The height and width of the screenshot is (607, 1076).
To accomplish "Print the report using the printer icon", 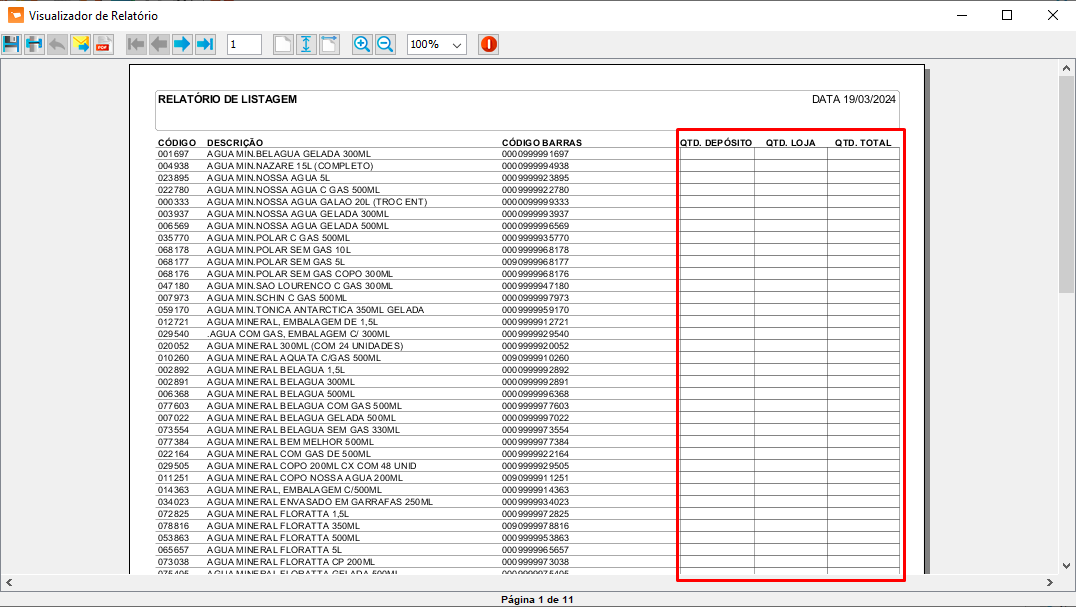I will pos(34,45).
